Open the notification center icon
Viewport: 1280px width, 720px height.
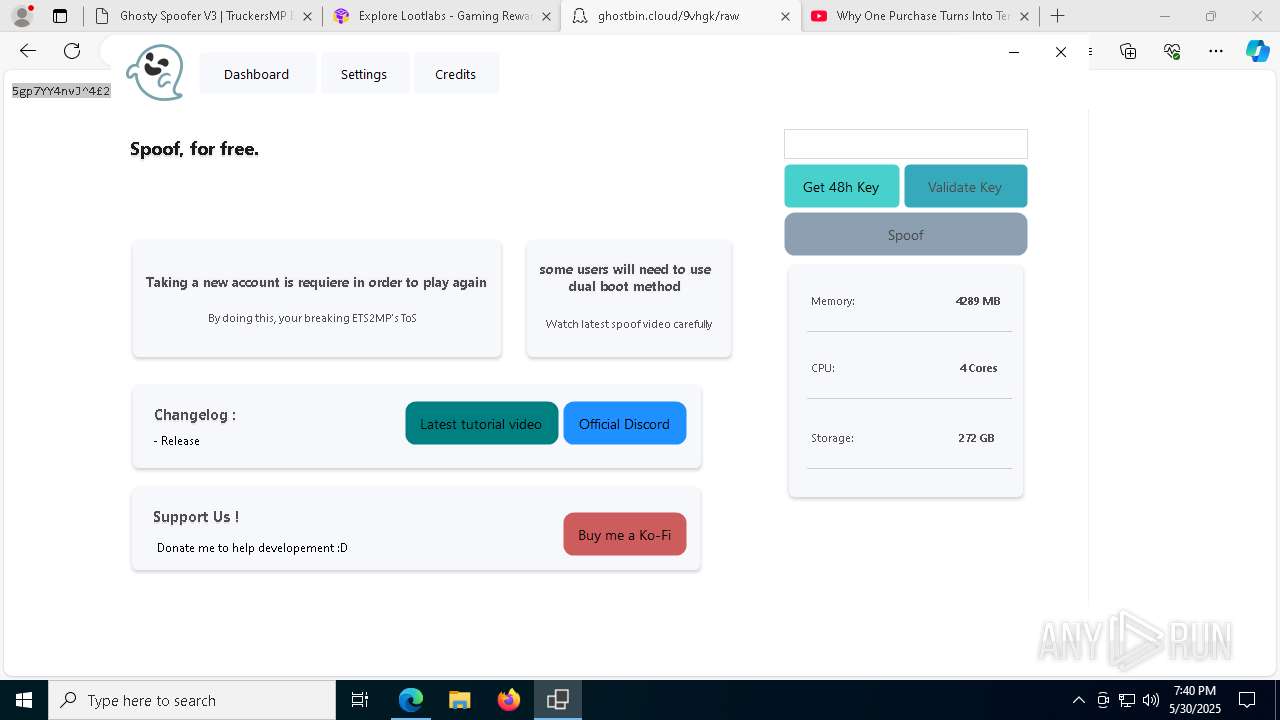coord(1247,700)
